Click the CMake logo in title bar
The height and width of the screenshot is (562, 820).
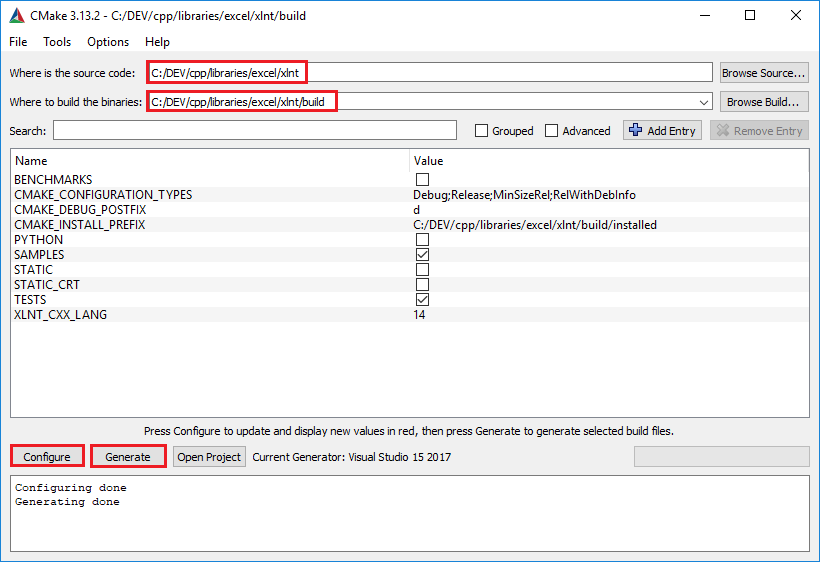click(x=17, y=15)
